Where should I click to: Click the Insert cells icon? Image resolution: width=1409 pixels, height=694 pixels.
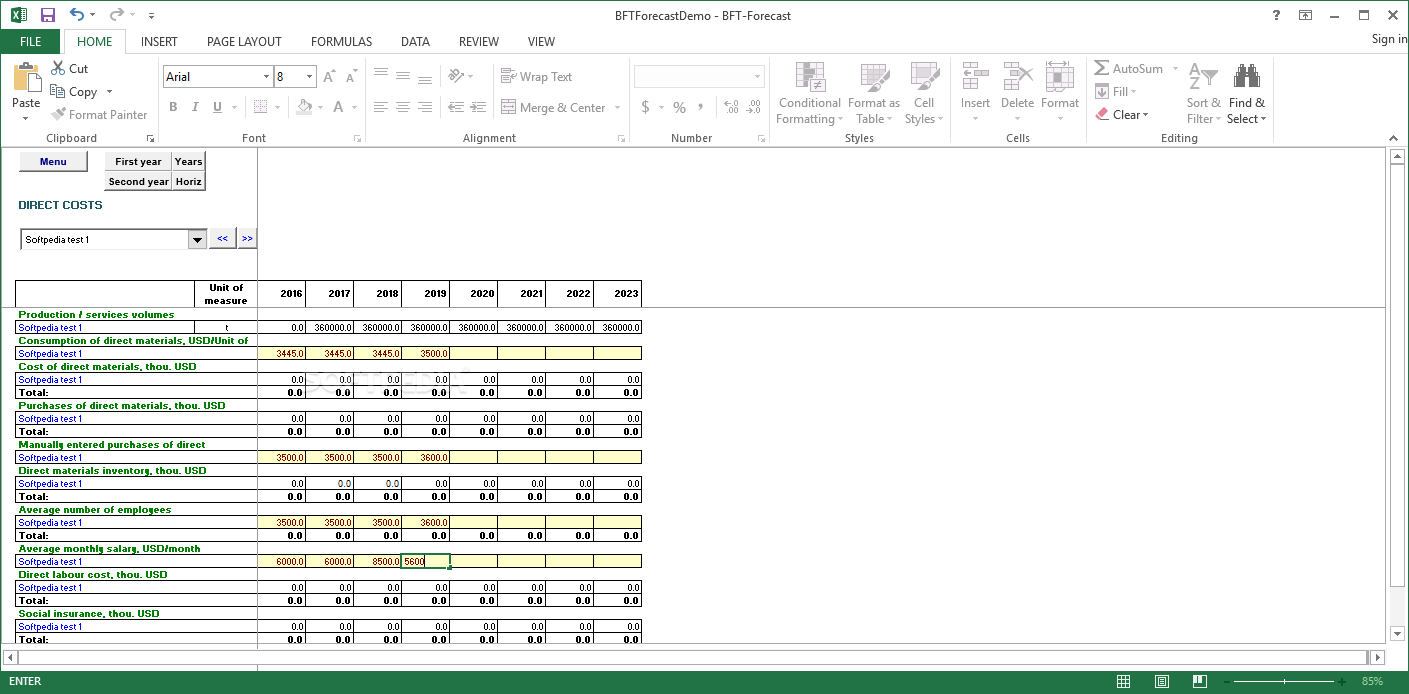[975, 77]
